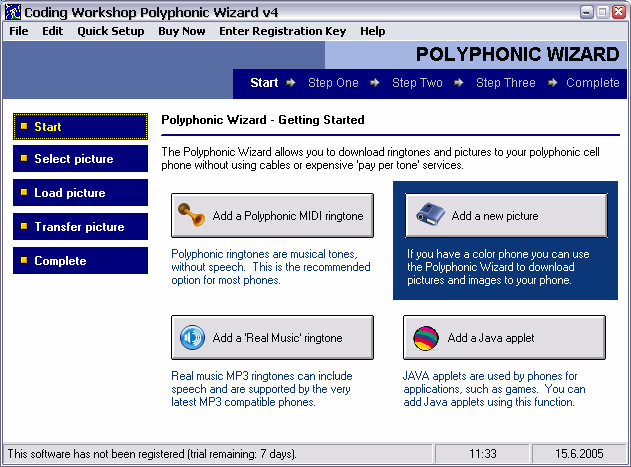Viewport: 631px width, 467px height.
Task: Click the intro paragraph about downloading ringtones
Action: click(x=380, y=158)
